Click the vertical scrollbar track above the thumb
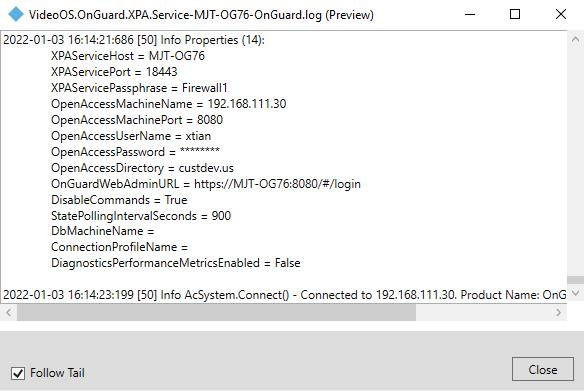The image size is (584, 391). click(x=575, y=161)
